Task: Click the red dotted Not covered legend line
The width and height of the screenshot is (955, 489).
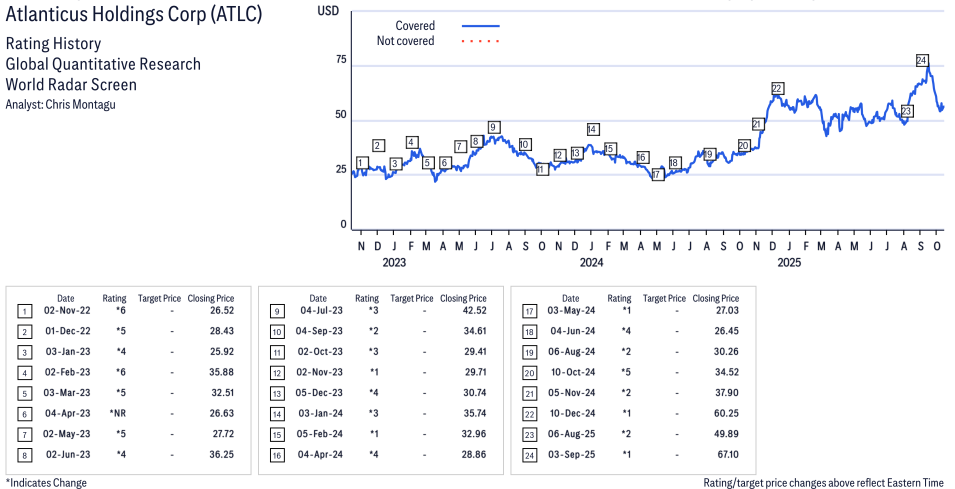Action: 481,41
